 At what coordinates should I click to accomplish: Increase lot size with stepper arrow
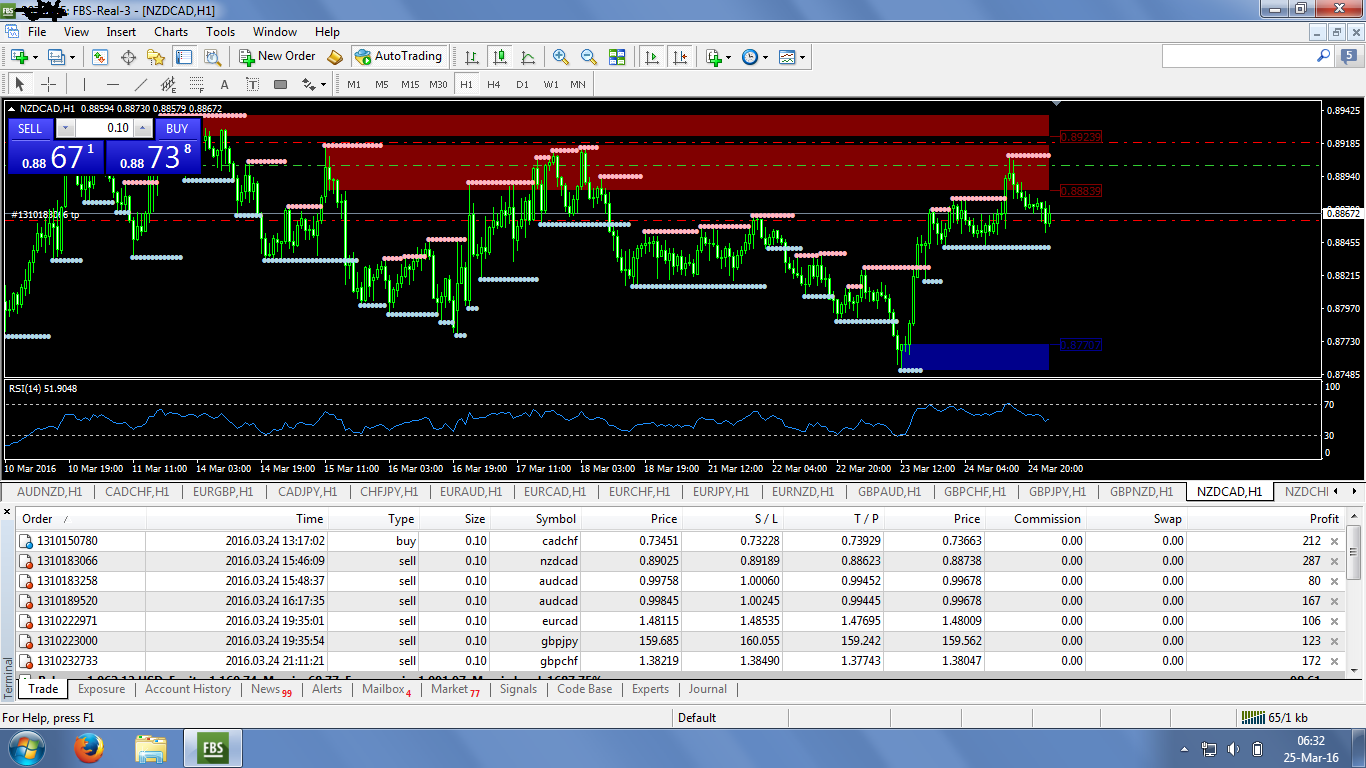[x=143, y=128]
